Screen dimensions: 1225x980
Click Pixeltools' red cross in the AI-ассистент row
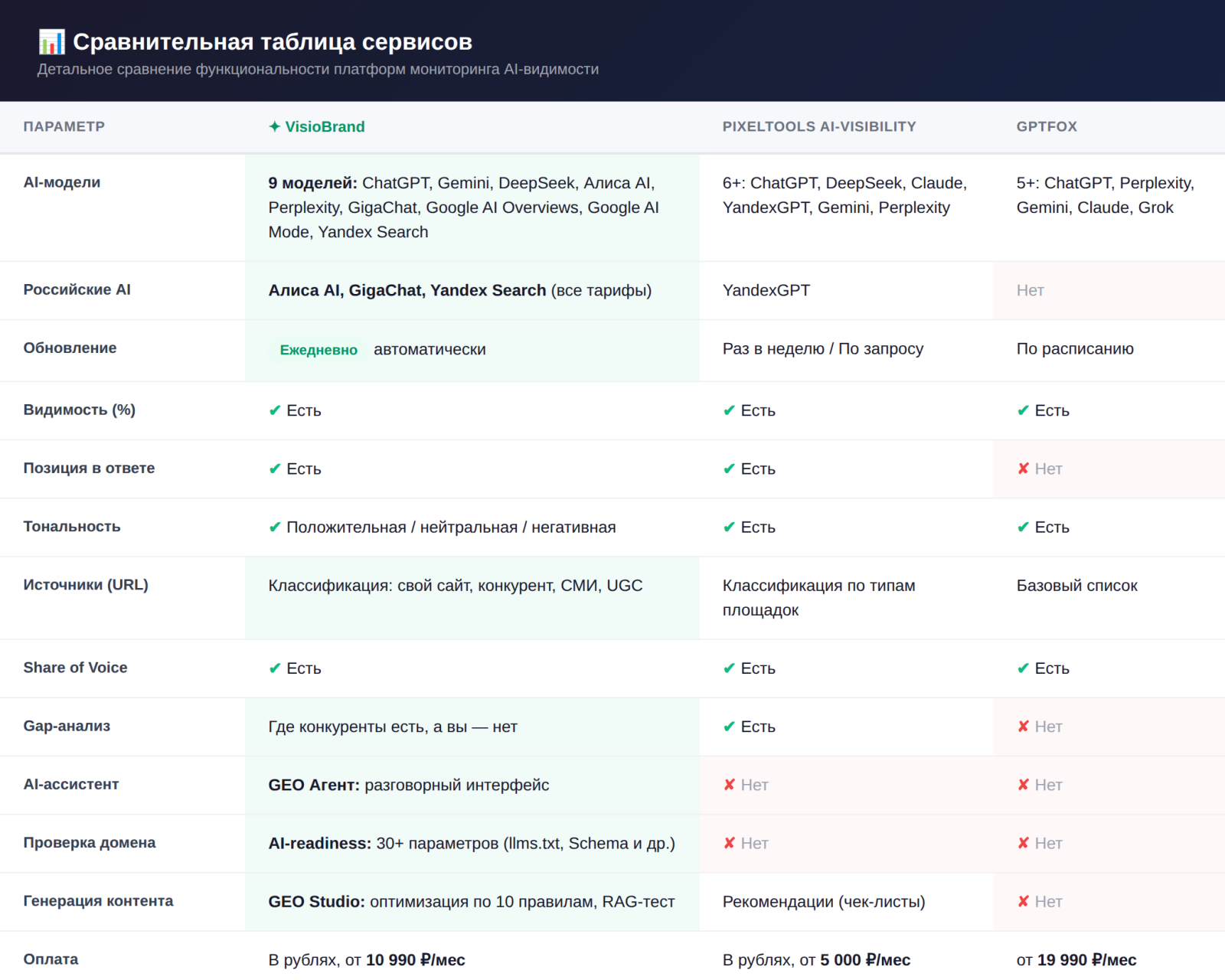pyautogui.click(x=729, y=785)
